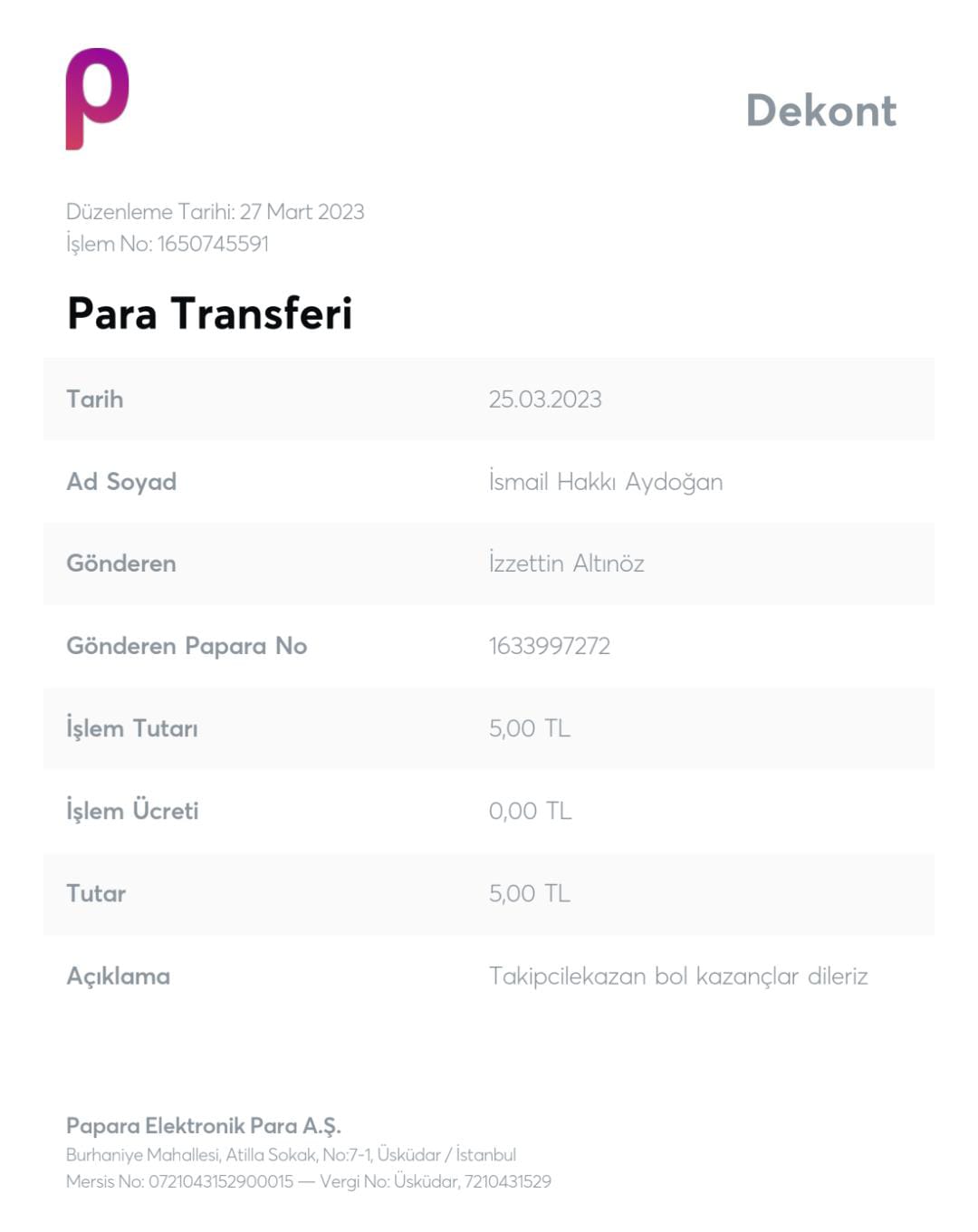Image resolution: width=978 pixels, height=1232 pixels.
Task: Select Papara number 1633997272
Action: (x=550, y=646)
